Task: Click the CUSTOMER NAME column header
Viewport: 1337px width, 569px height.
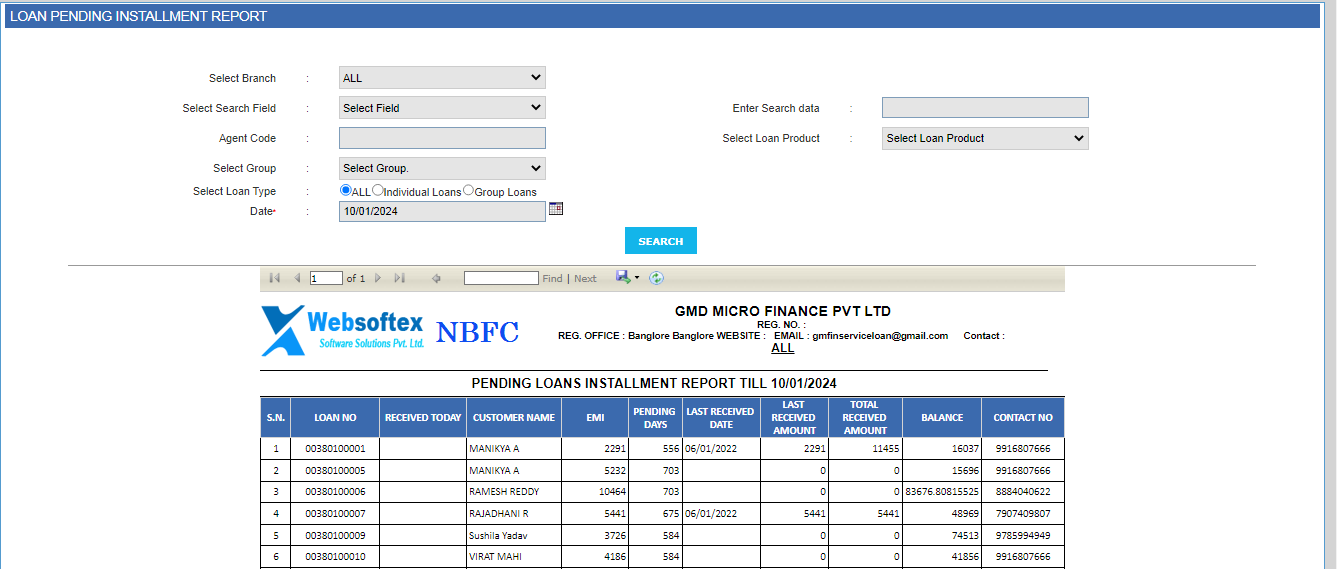Action: pyautogui.click(x=514, y=418)
